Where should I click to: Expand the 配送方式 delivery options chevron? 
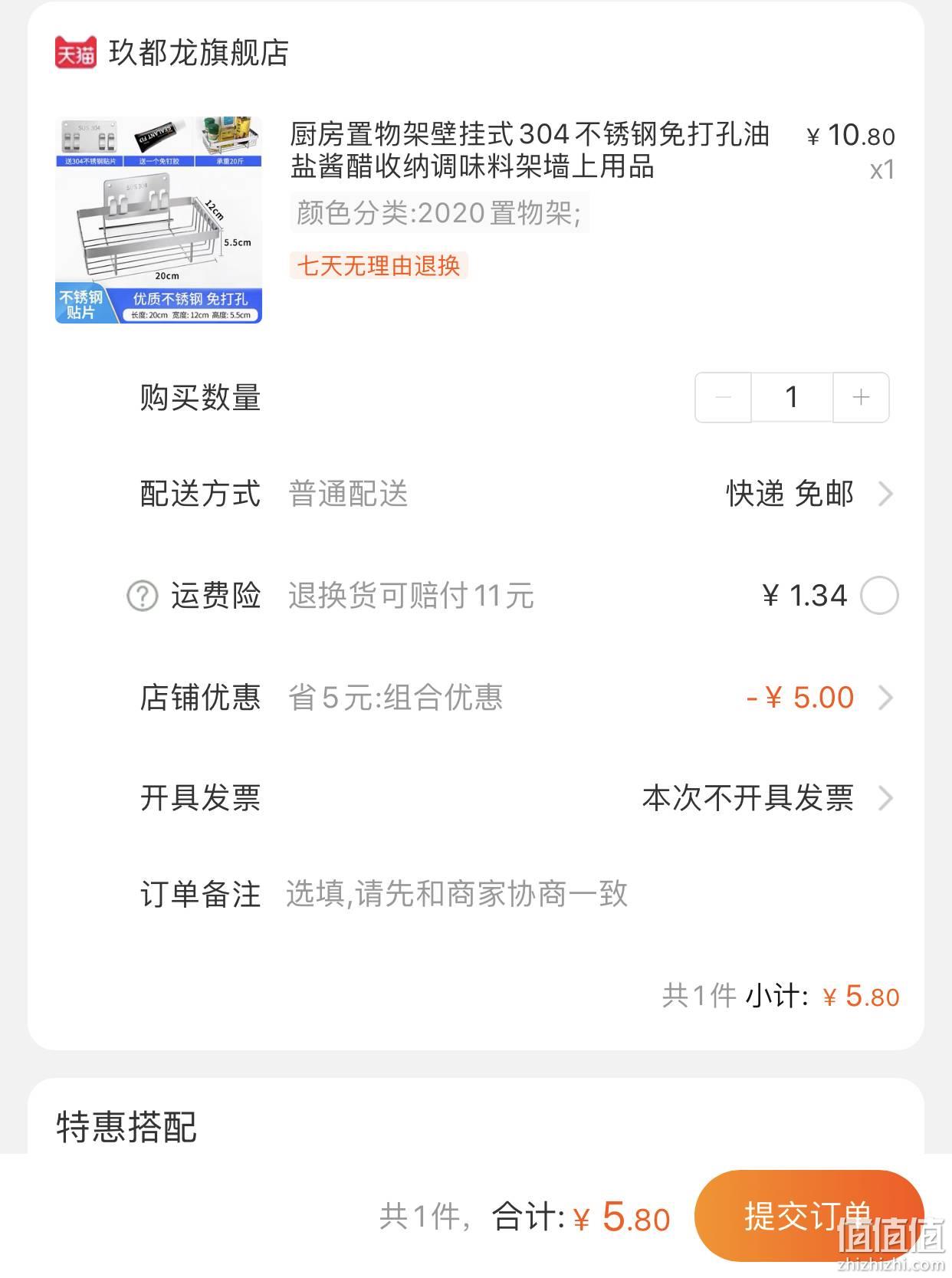click(x=885, y=494)
